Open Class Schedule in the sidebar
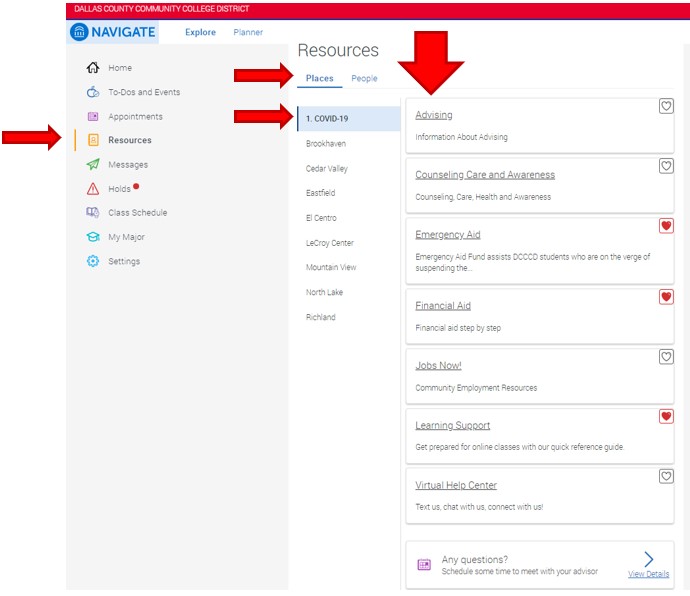This screenshot has width=690, height=596. pyautogui.click(x=138, y=213)
